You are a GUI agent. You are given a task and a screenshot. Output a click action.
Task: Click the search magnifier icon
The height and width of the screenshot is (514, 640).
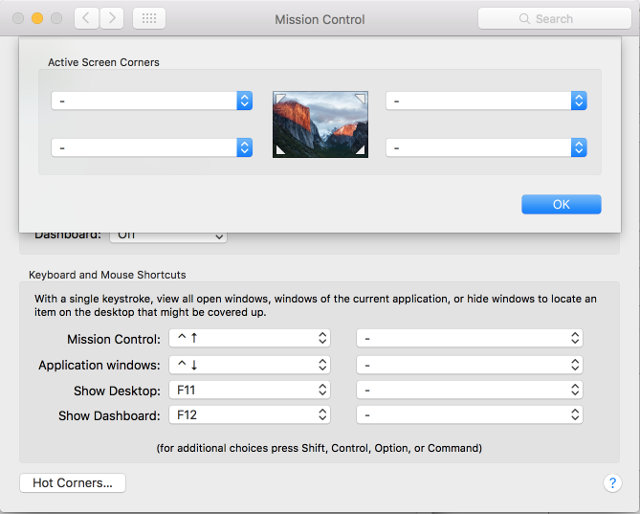tap(524, 19)
